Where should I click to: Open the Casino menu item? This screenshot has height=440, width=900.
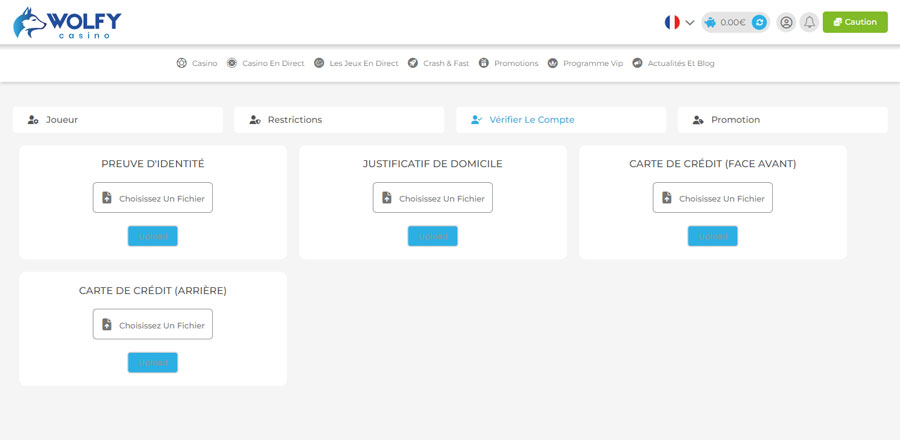(x=197, y=63)
